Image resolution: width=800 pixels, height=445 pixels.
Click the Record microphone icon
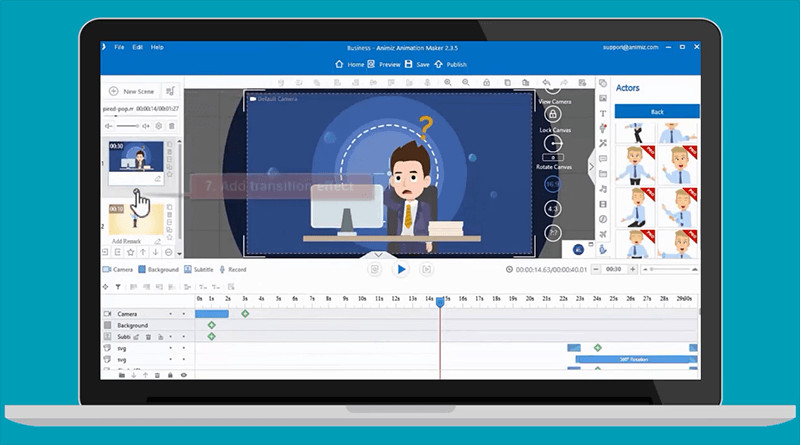(222, 270)
